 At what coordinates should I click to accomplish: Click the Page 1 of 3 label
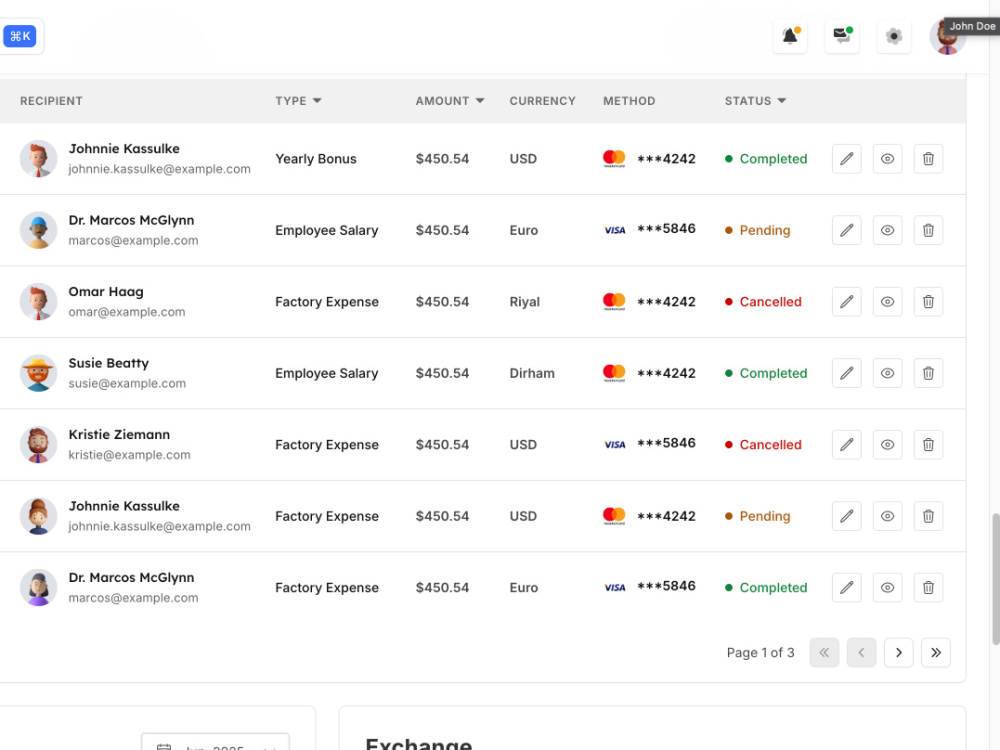pyautogui.click(x=760, y=652)
